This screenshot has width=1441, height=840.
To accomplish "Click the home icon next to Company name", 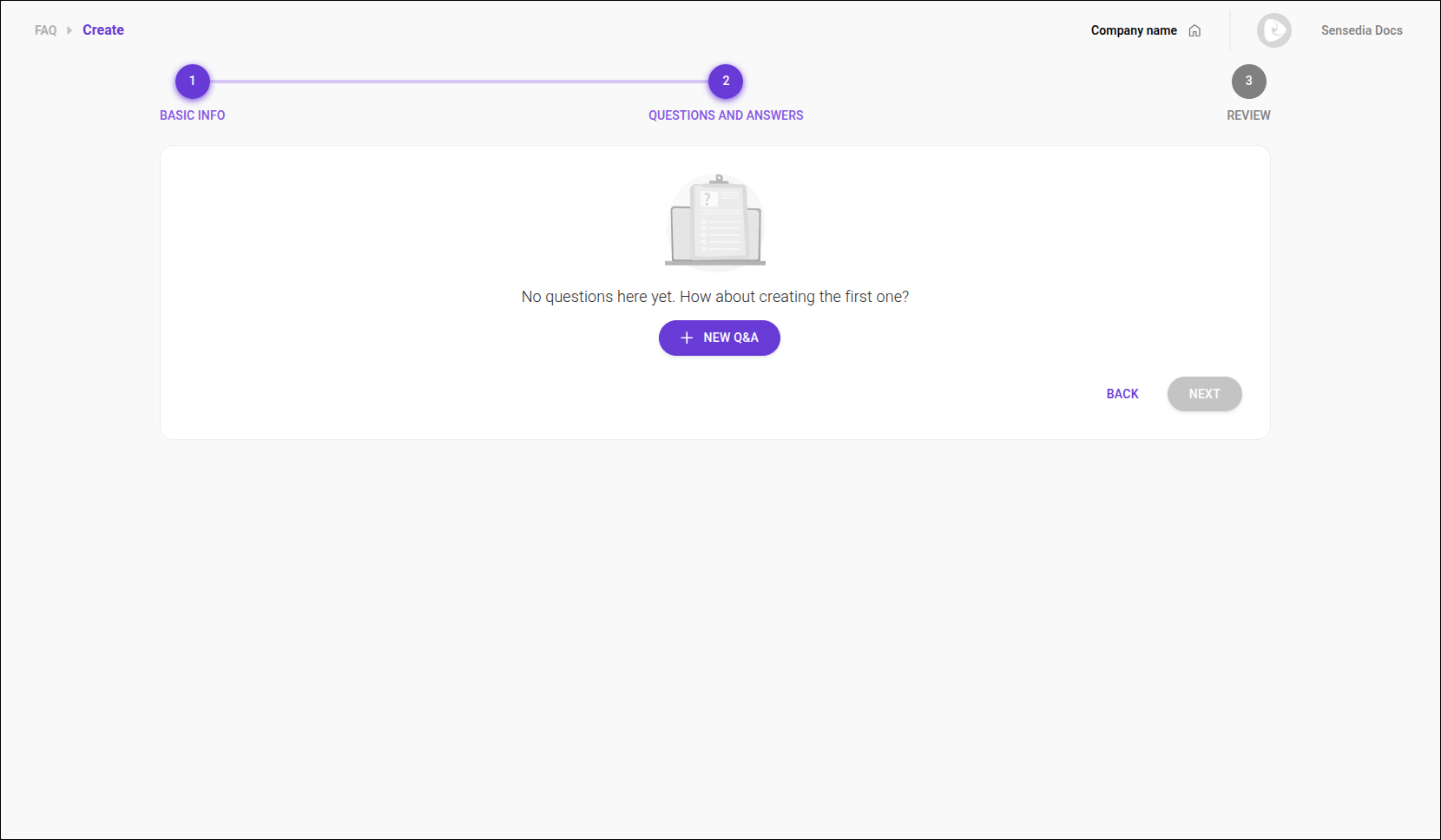I will 1195,30.
